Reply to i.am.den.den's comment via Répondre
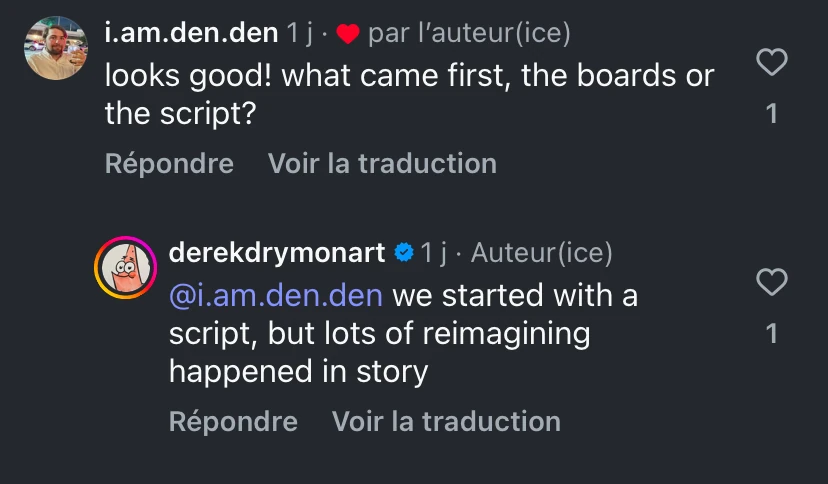 coord(169,163)
